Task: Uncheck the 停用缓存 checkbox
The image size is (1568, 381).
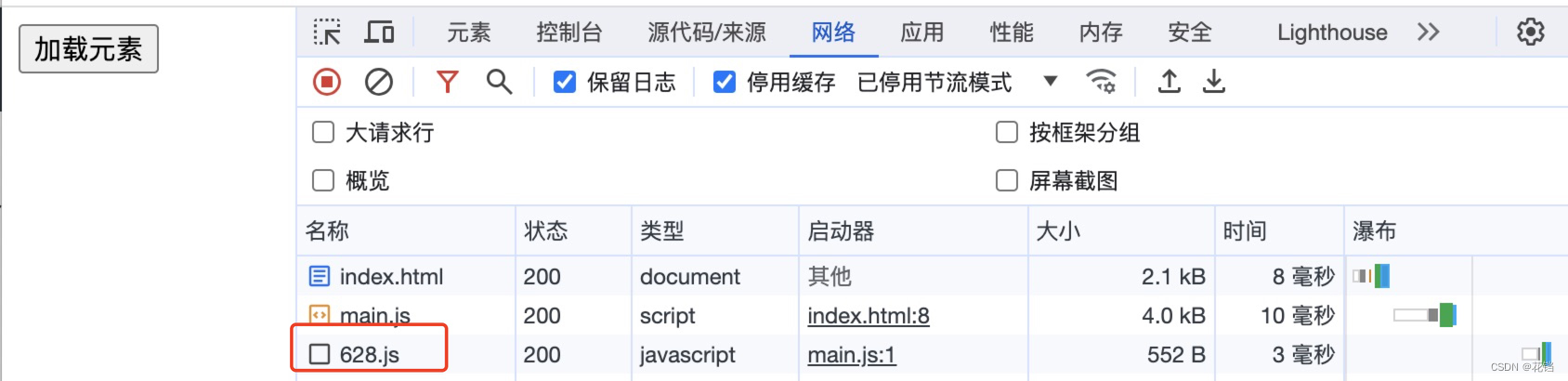Action: pyautogui.click(x=725, y=83)
